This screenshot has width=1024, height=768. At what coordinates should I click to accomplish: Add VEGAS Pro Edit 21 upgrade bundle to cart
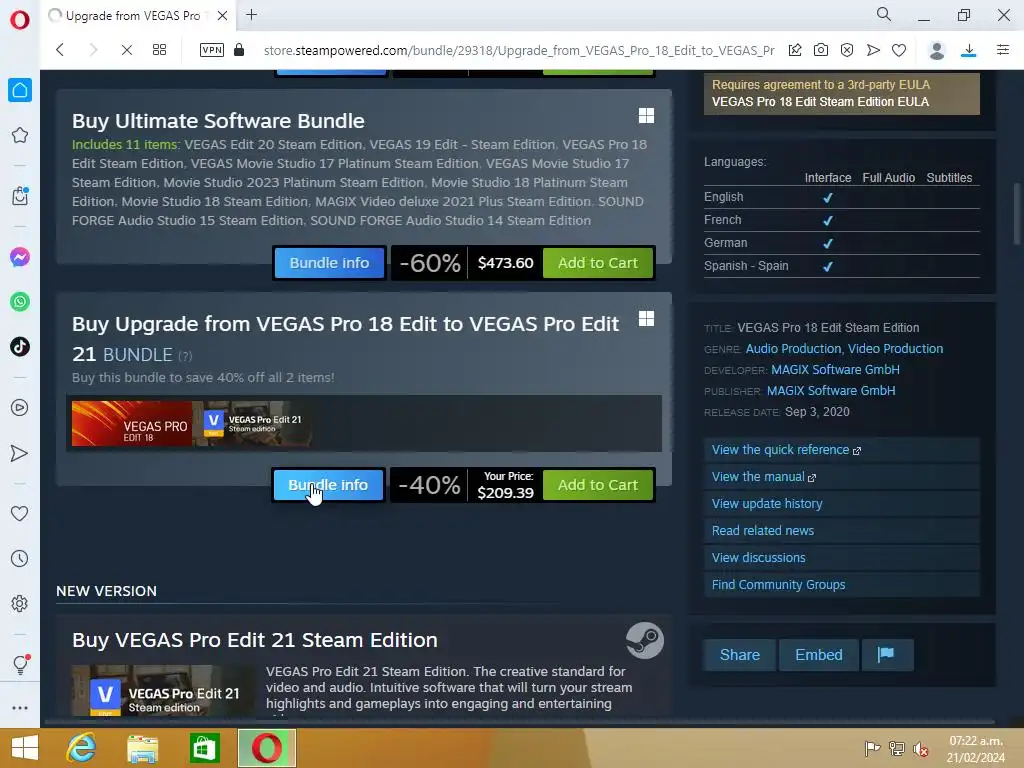(598, 485)
